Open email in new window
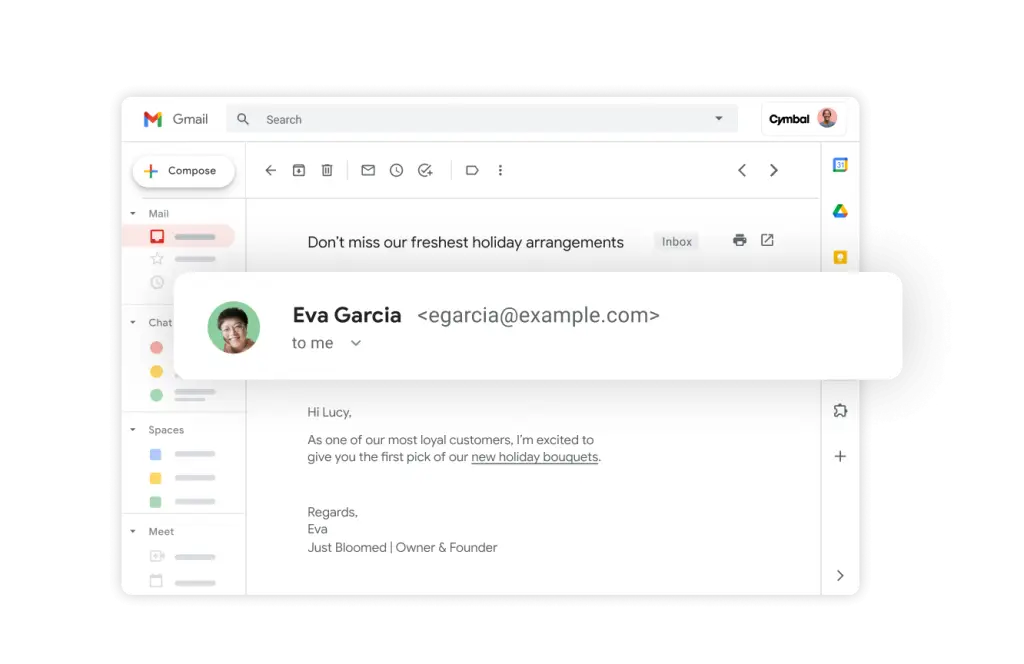The width and height of the screenshot is (1024, 664). click(767, 240)
